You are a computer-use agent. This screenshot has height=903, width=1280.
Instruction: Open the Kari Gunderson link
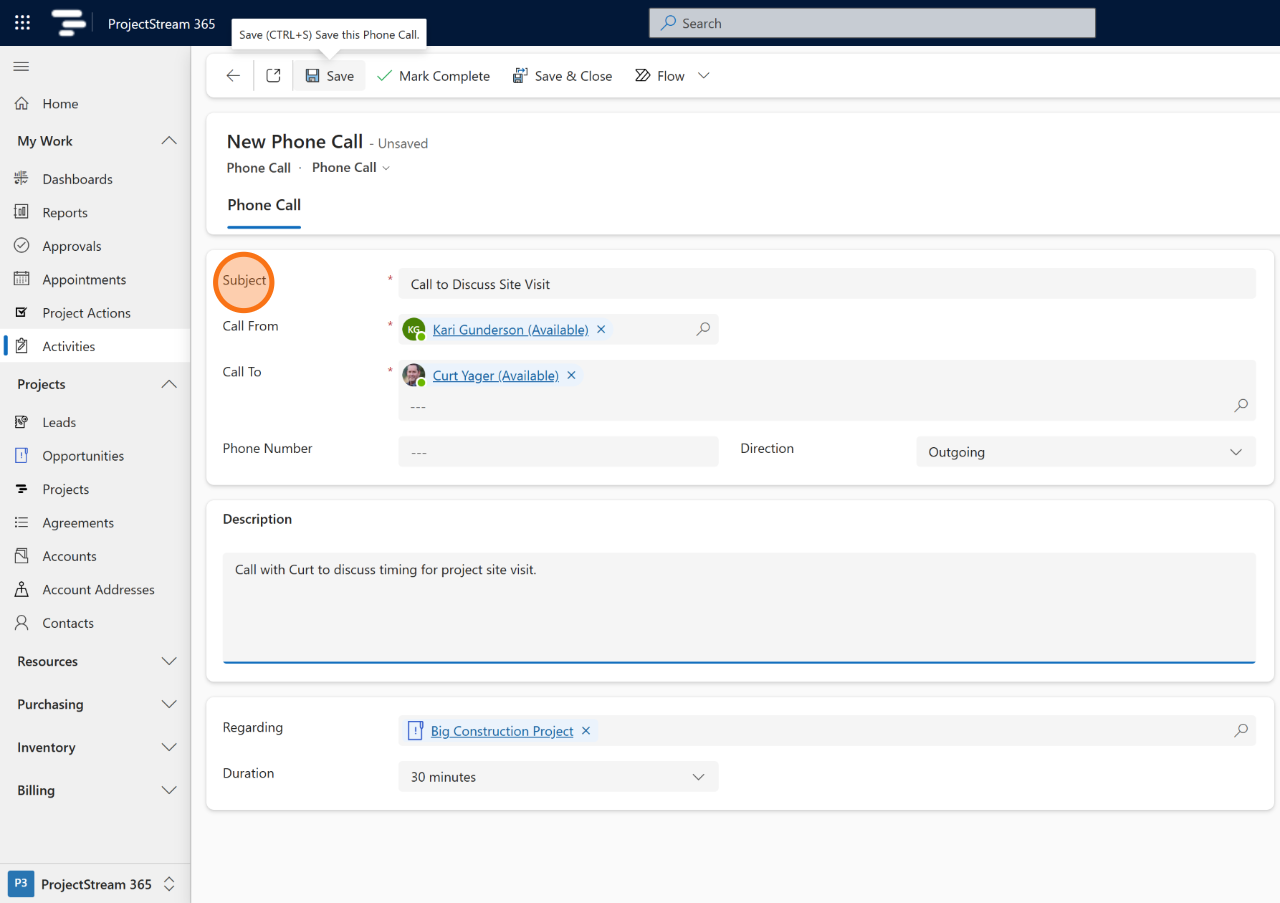pos(510,330)
